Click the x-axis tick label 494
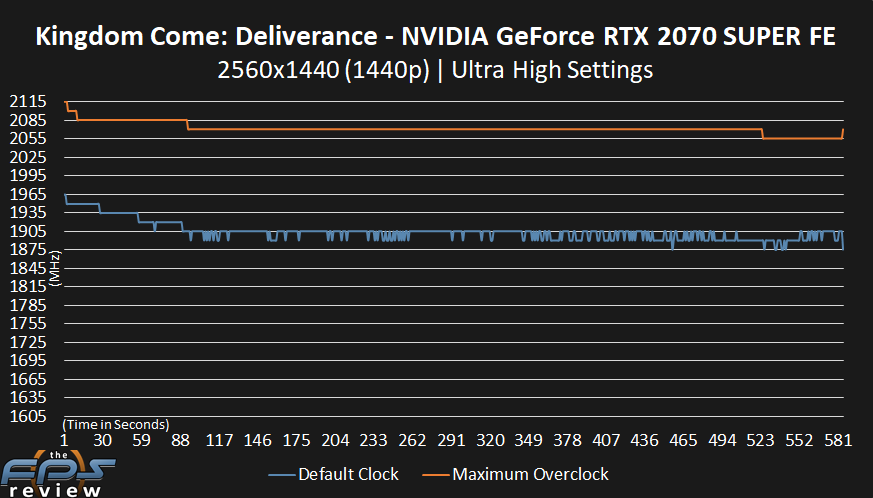The width and height of the screenshot is (873, 498). [x=722, y=441]
